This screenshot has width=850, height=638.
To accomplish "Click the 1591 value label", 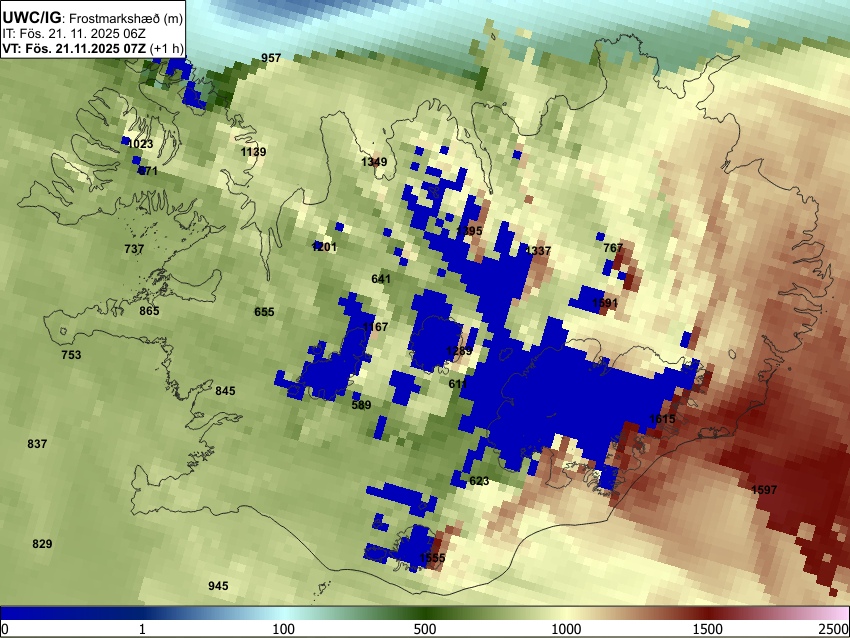I will tap(605, 302).
